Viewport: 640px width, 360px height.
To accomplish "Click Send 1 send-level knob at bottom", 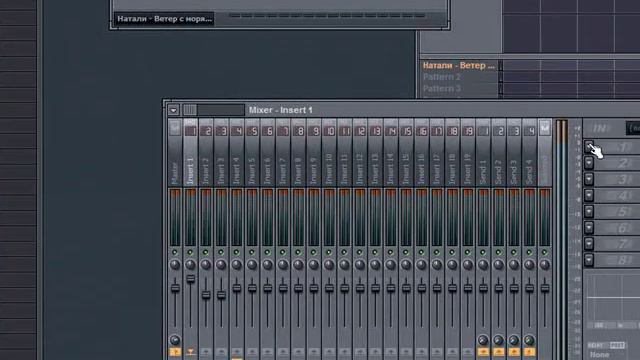I will click(x=483, y=340).
